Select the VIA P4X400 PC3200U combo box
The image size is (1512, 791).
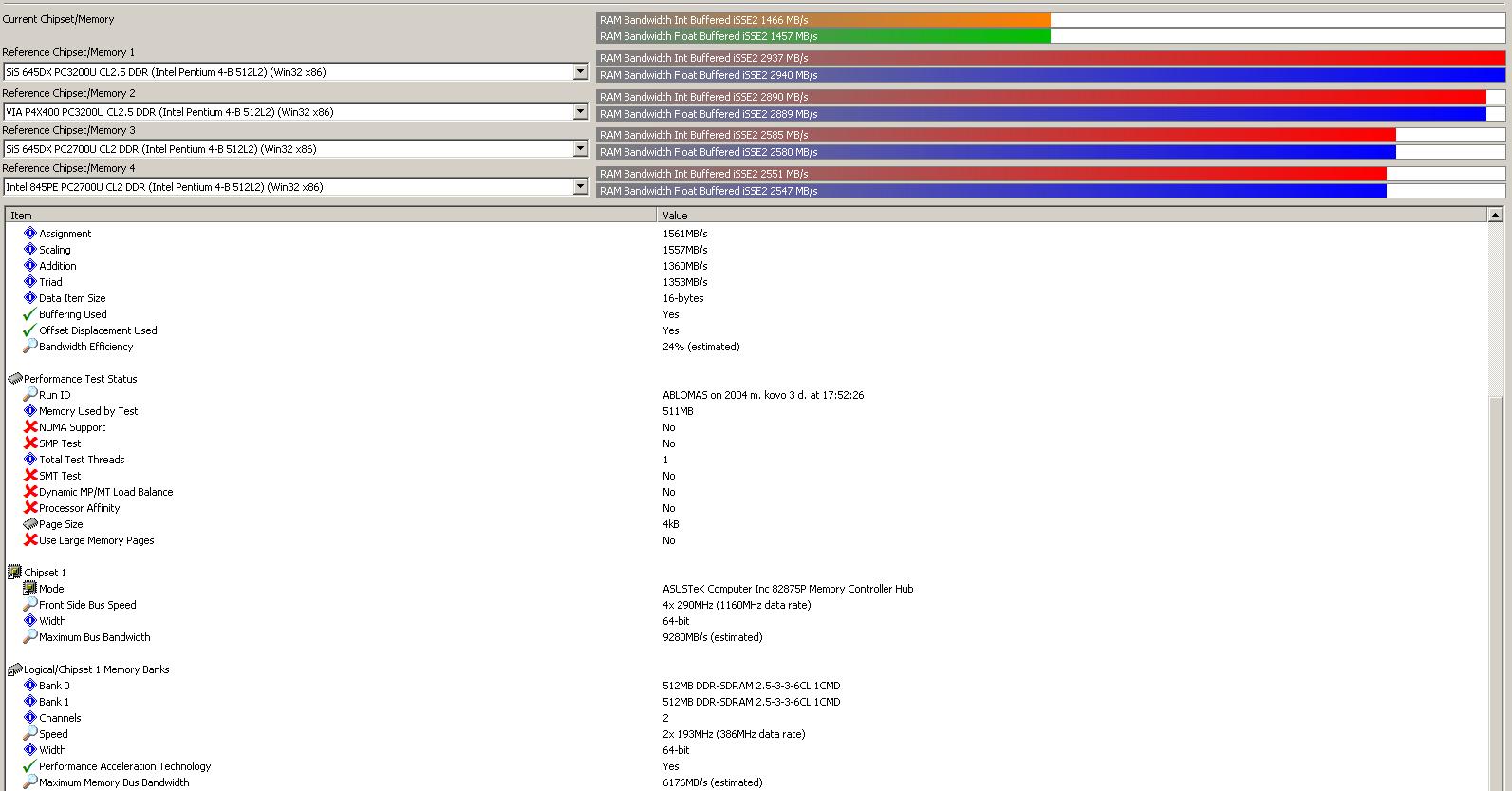pos(296,112)
